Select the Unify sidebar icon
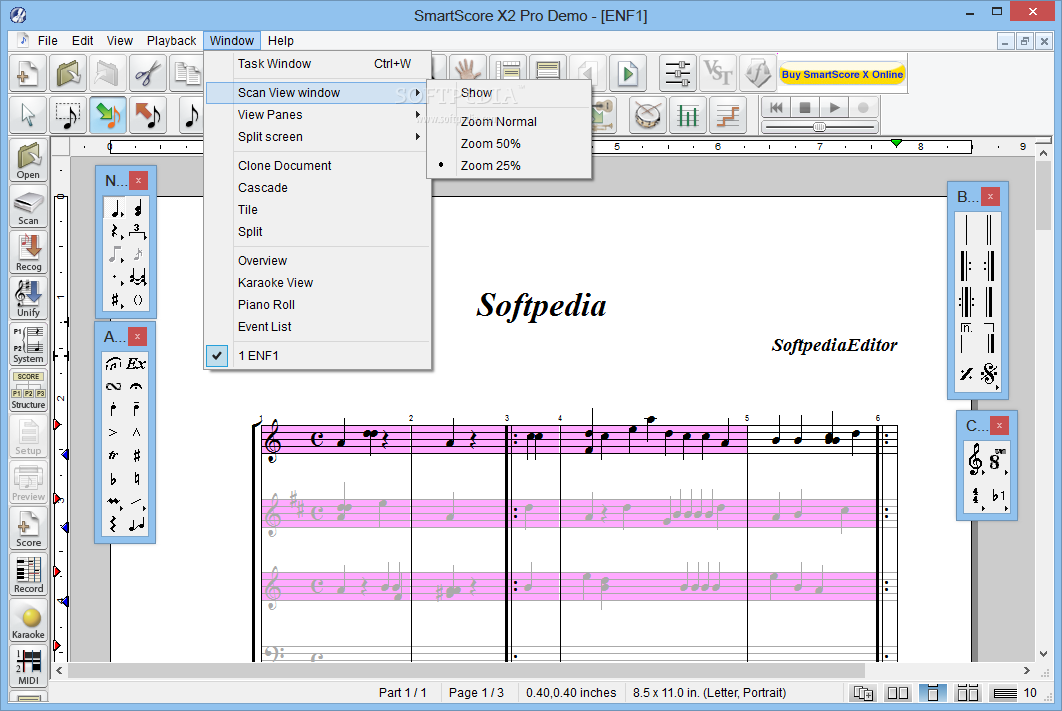 pyautogui.click(x=28, y=299)
